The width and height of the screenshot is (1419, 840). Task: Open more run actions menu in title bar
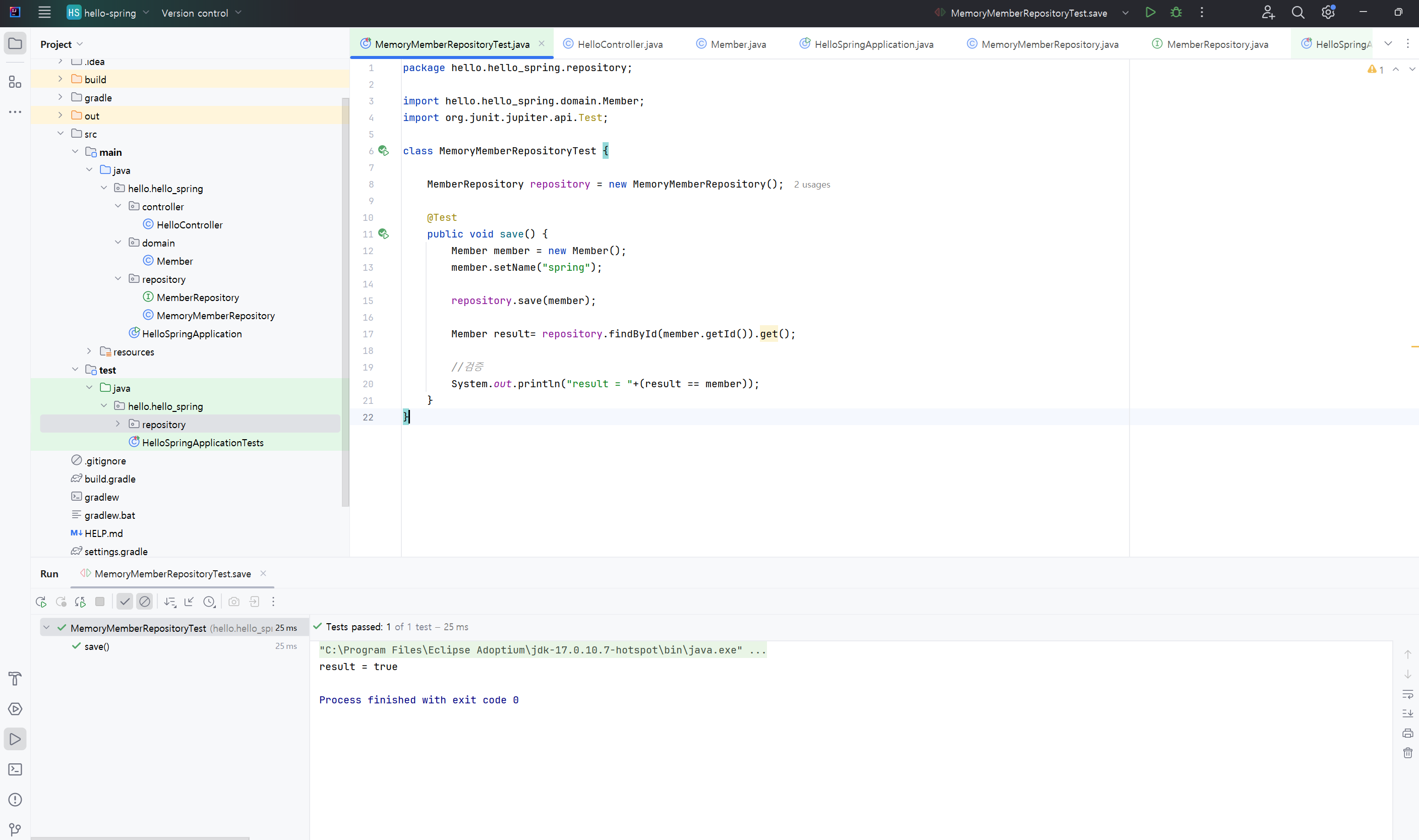pyautogui.click(x=1202, y=13)
